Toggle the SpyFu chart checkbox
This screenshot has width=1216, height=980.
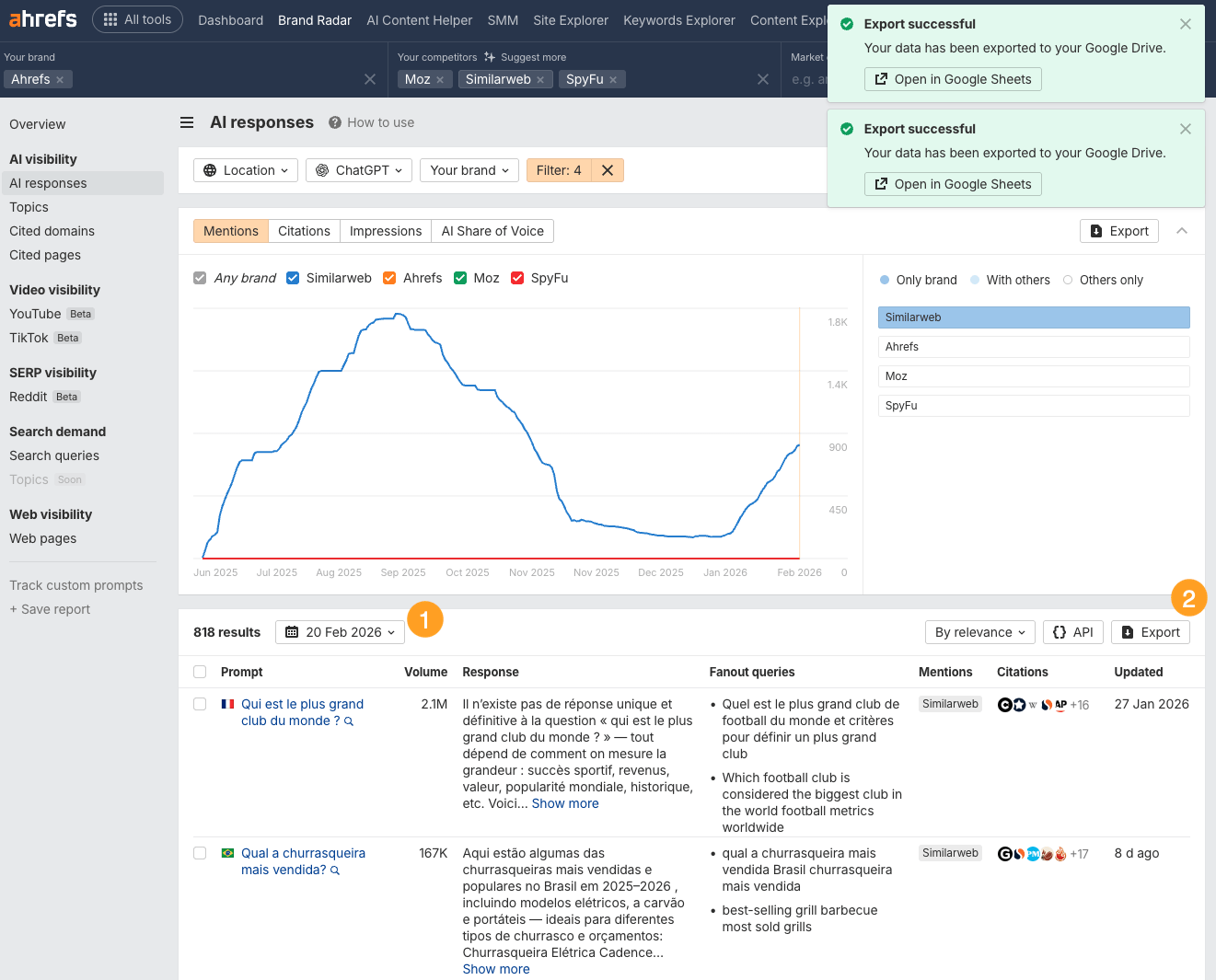pyautogui.click(x=517, y=278)
